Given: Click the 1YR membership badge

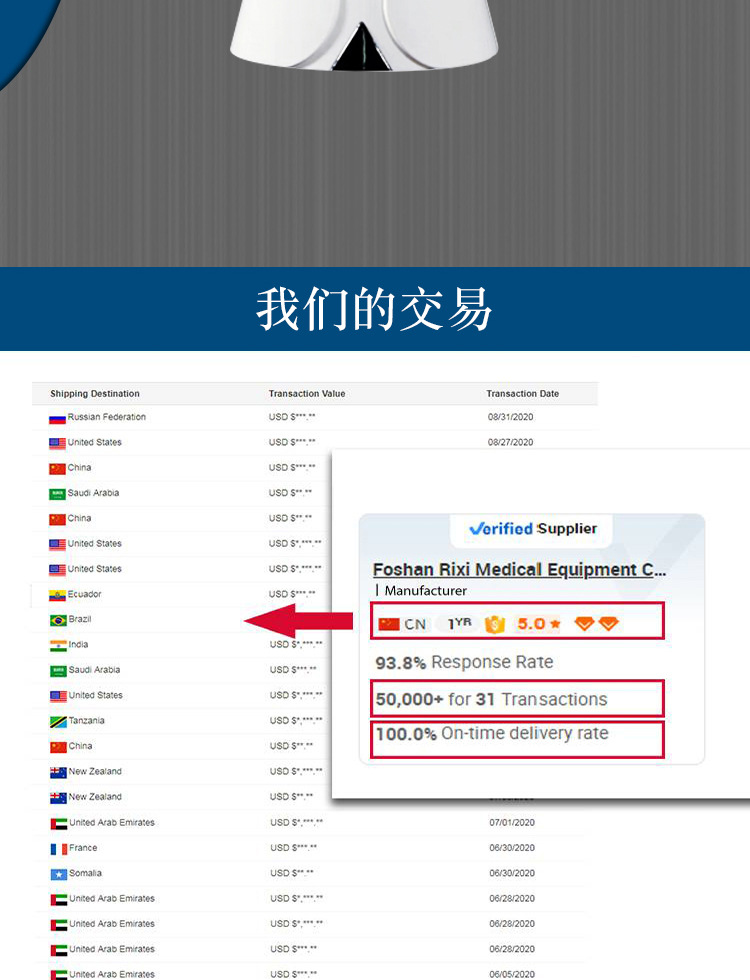Looking at the screenshot, I should 459,623.
